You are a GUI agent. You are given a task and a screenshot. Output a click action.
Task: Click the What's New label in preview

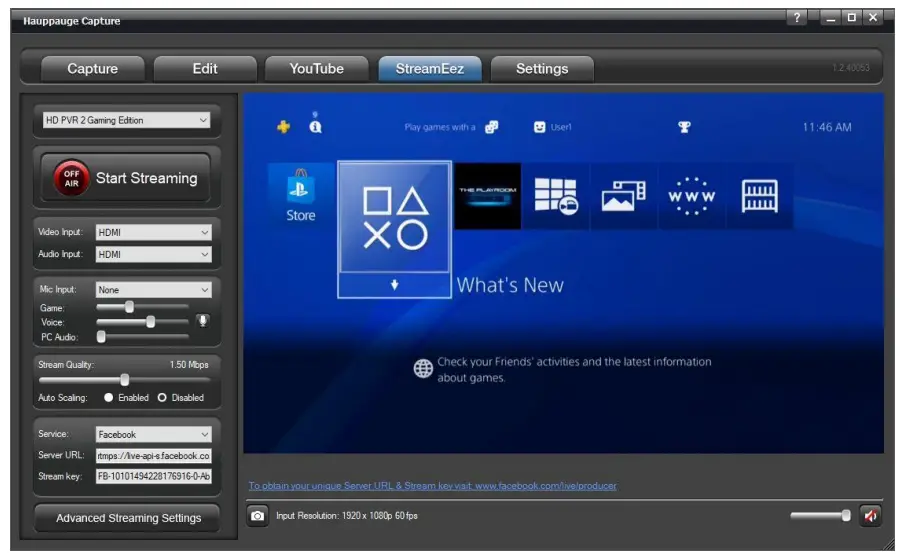pos(510,285)
